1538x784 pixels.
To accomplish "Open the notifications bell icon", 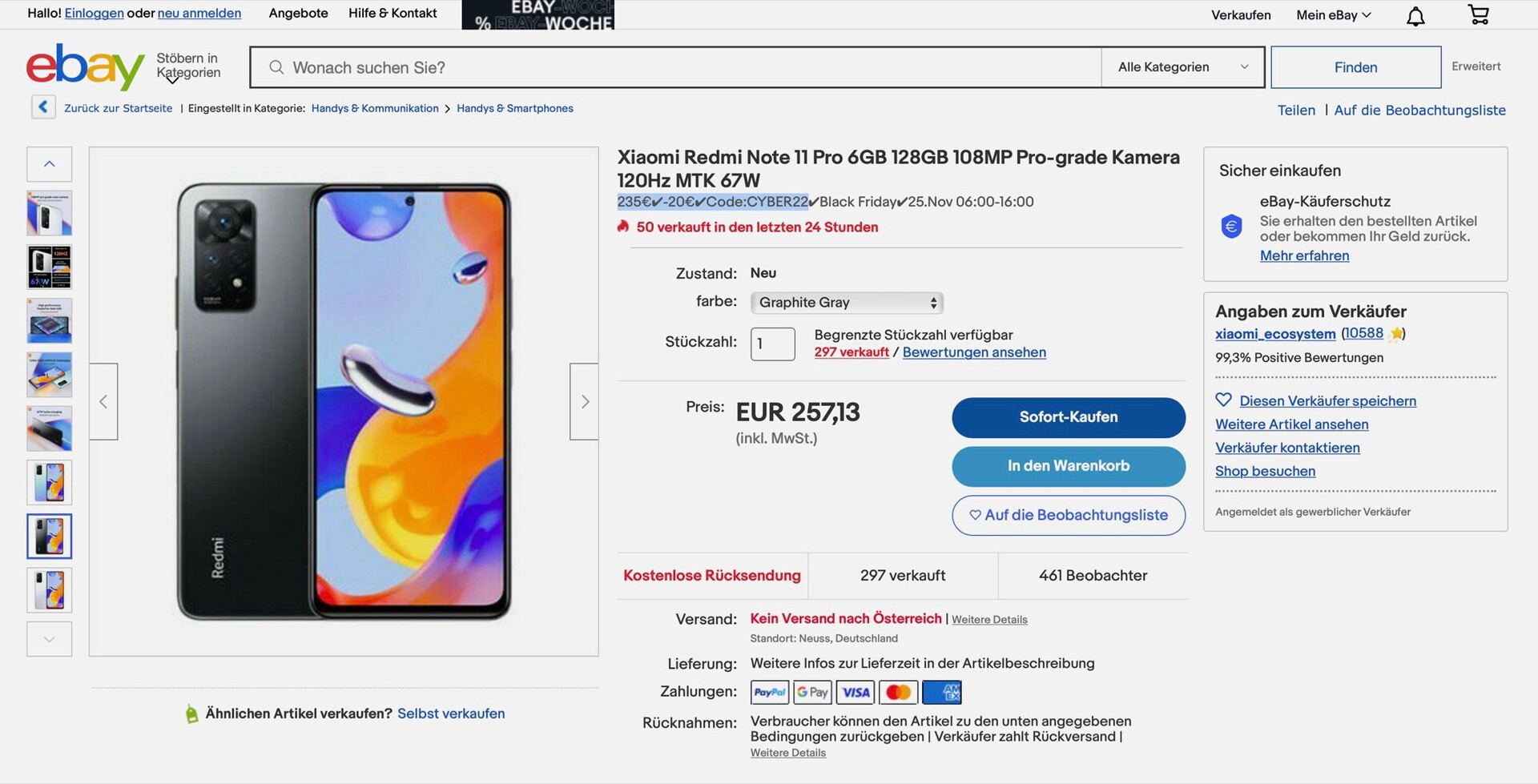I will pos(1415,16).
